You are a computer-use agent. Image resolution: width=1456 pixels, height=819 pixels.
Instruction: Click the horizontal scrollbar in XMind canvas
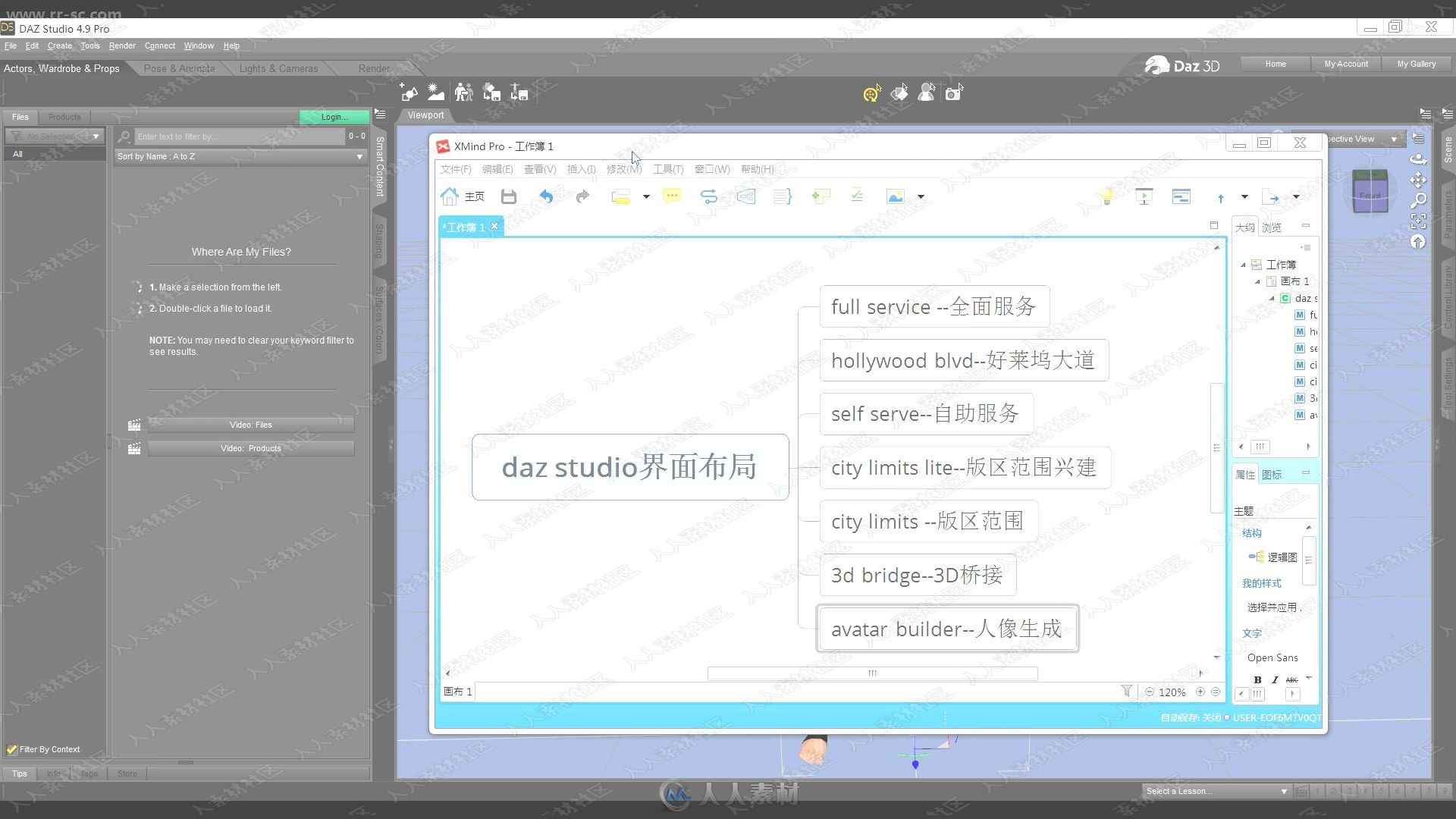[x=870, y=672]
